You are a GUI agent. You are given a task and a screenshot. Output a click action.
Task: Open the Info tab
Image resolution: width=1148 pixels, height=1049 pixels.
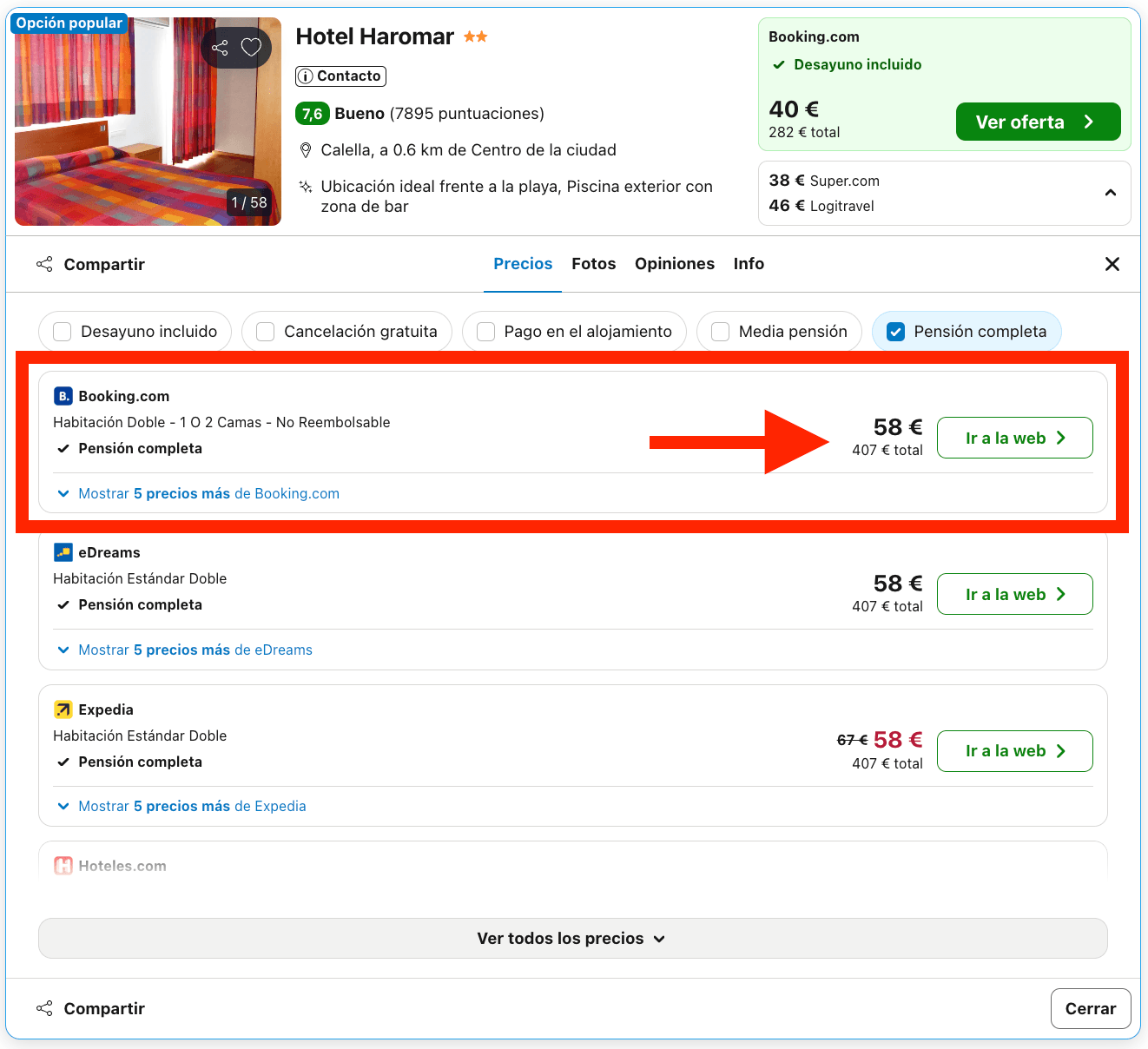click(x=749, y=264)
